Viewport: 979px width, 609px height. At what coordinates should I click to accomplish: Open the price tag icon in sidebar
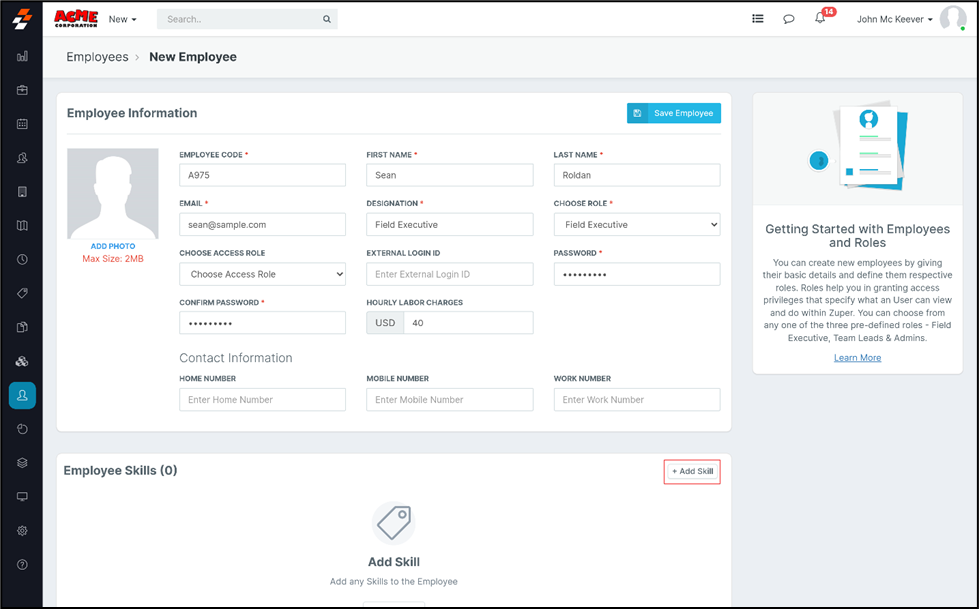[x=22, y=294]
